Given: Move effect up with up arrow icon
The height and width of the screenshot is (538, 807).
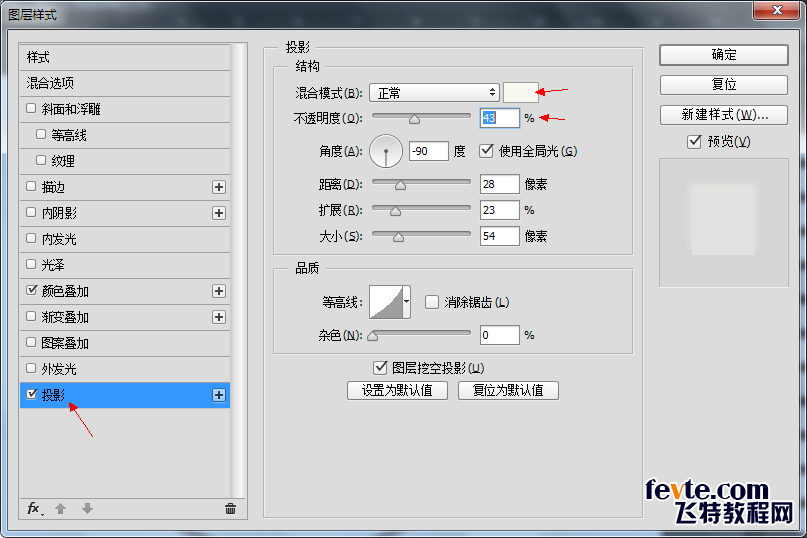Looking at the screenshot, I should pyautogui.click(x=61, y=509).
